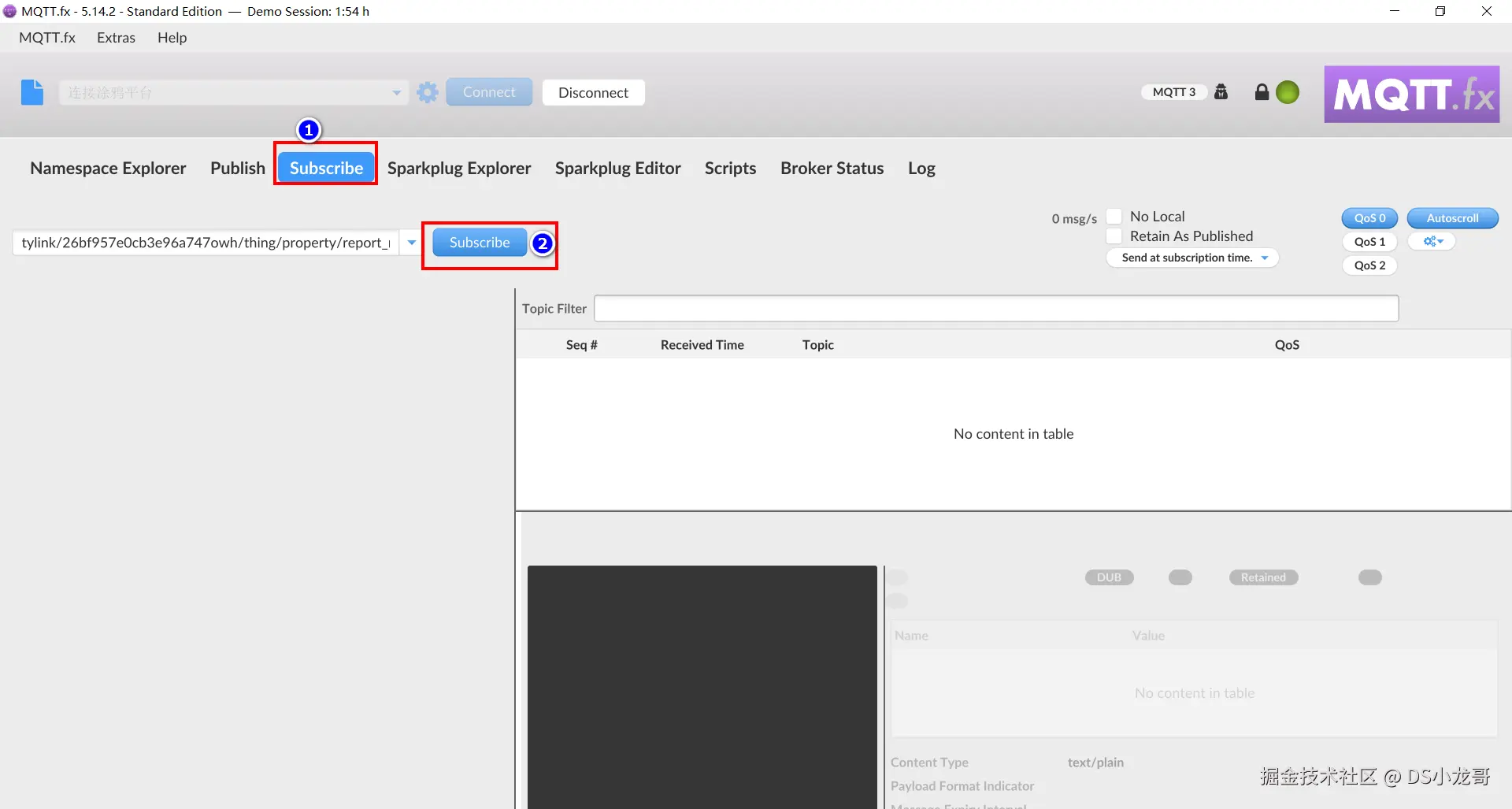
Task: Click the MQTT.fx logo
Action: tap(1412, 94)
